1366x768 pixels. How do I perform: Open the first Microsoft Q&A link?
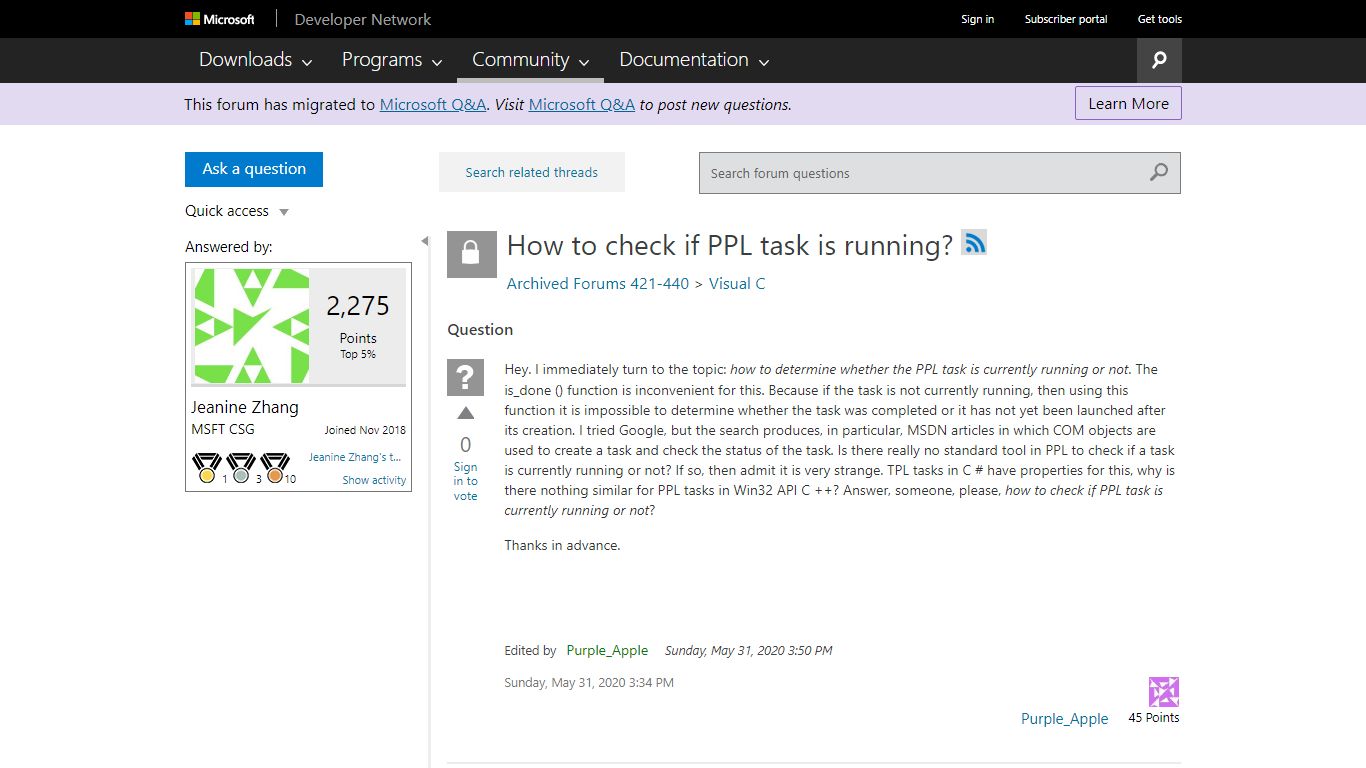pos(433,104)
